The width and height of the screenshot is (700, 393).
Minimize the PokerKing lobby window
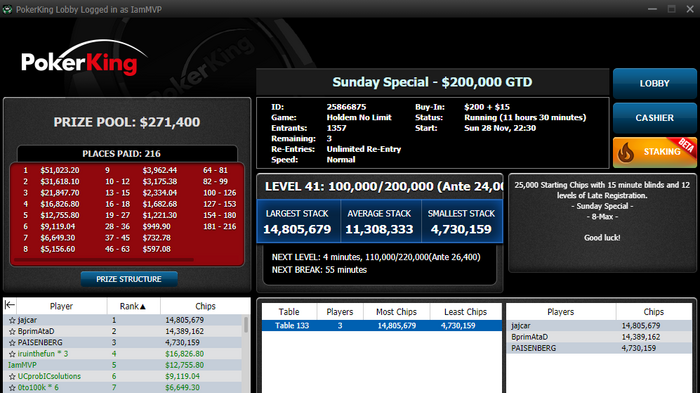coord(652,9)
